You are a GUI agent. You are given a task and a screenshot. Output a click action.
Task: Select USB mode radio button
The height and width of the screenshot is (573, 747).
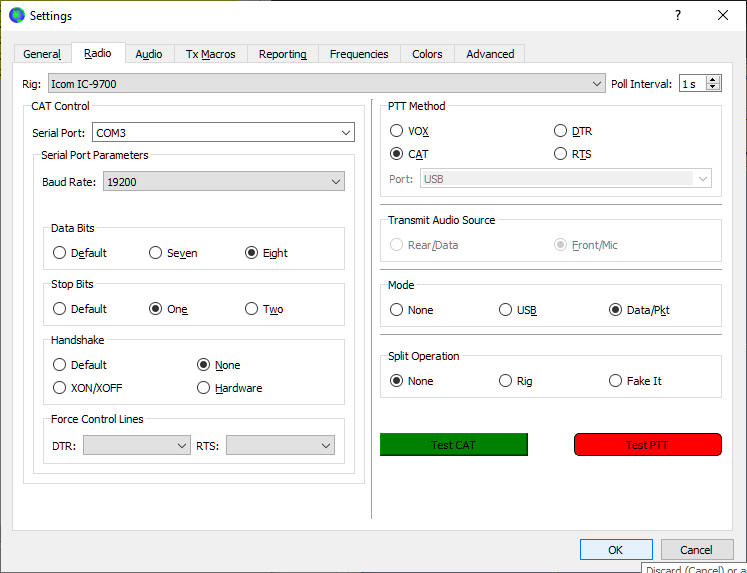click(x=506, y=310)
